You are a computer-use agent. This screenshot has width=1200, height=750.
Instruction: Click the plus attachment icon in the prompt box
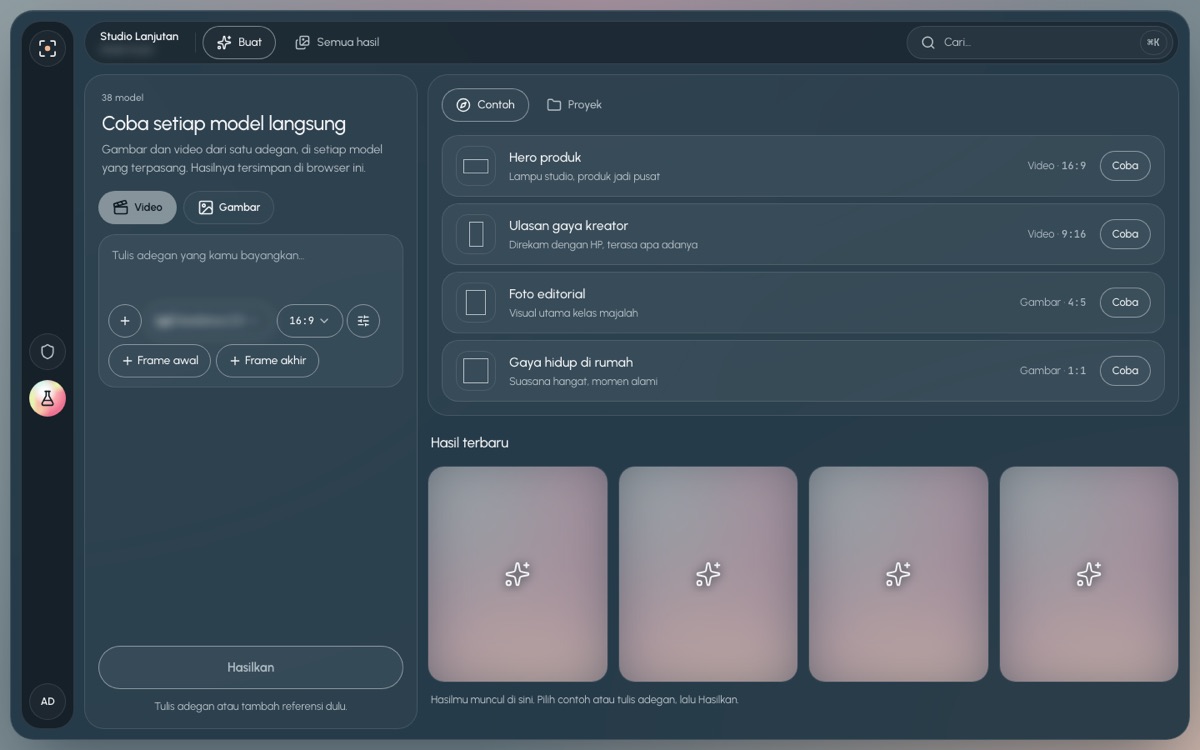[125, 321]
